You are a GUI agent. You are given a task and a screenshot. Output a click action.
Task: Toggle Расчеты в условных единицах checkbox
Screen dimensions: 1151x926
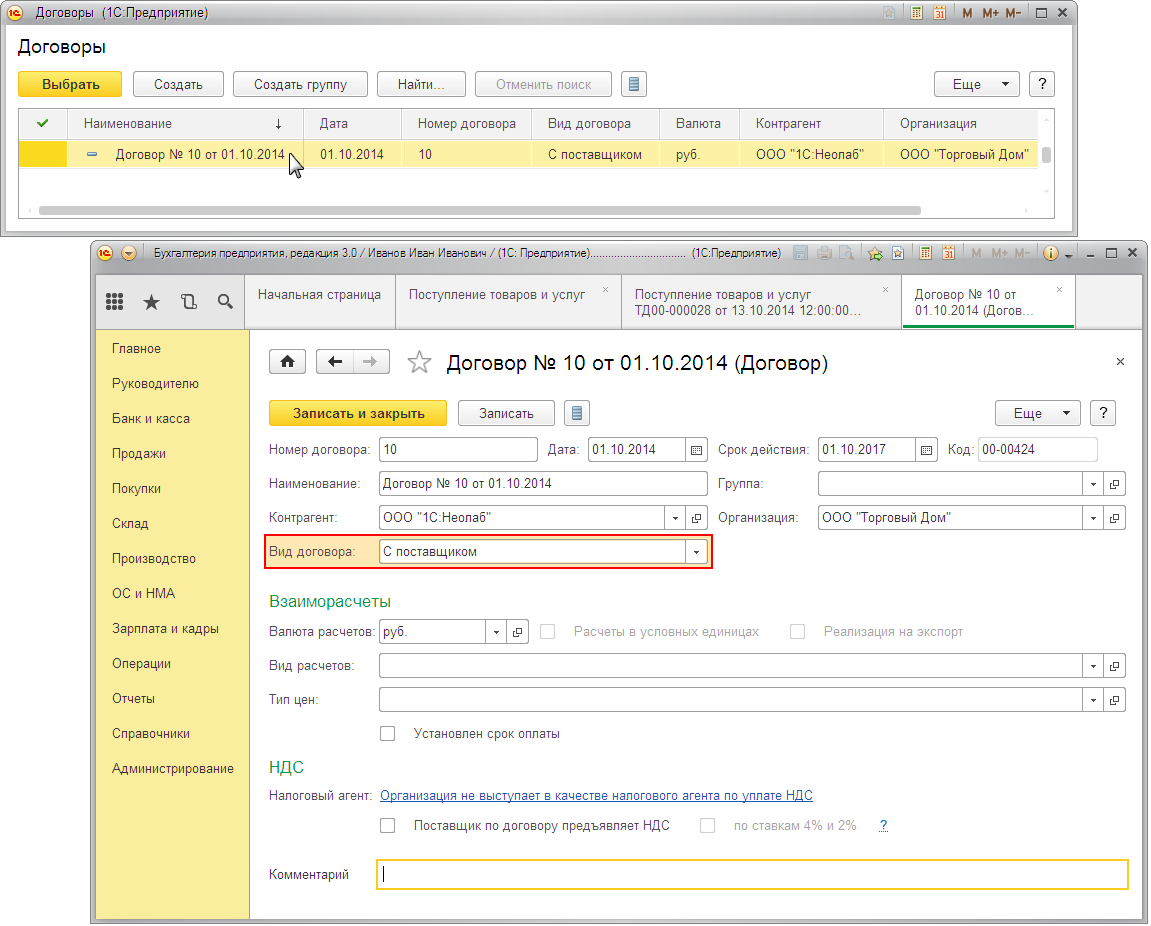548,632
